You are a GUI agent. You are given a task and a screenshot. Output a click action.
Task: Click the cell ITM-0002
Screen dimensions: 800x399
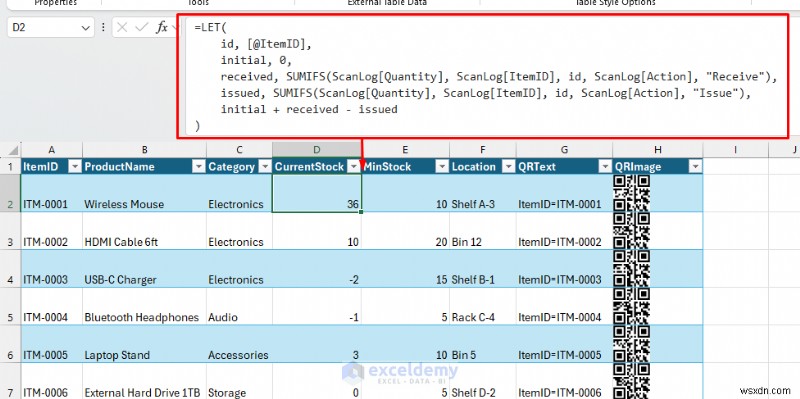tap(52, 231)
